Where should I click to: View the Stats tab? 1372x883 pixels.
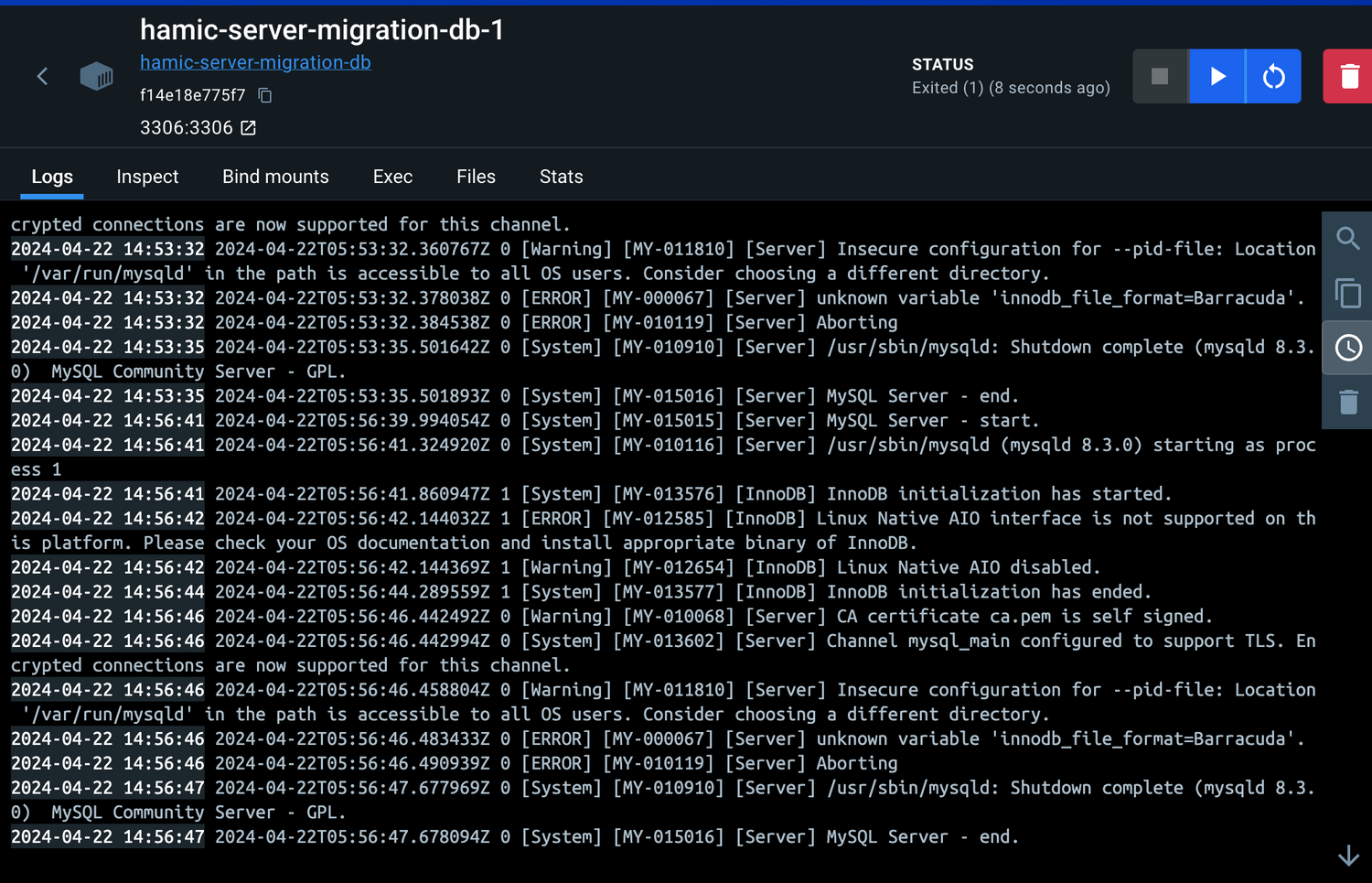(x=561, y=177)
